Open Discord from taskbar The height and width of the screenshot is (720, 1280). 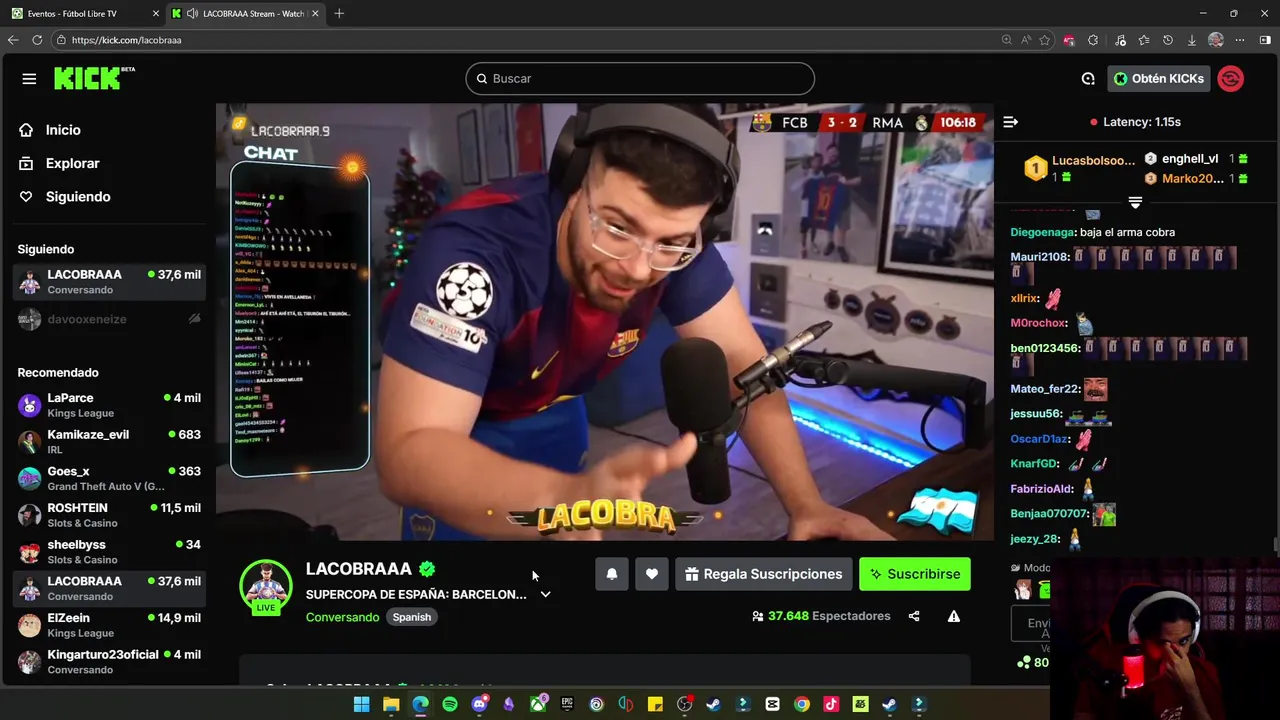[x=479, y=705]
